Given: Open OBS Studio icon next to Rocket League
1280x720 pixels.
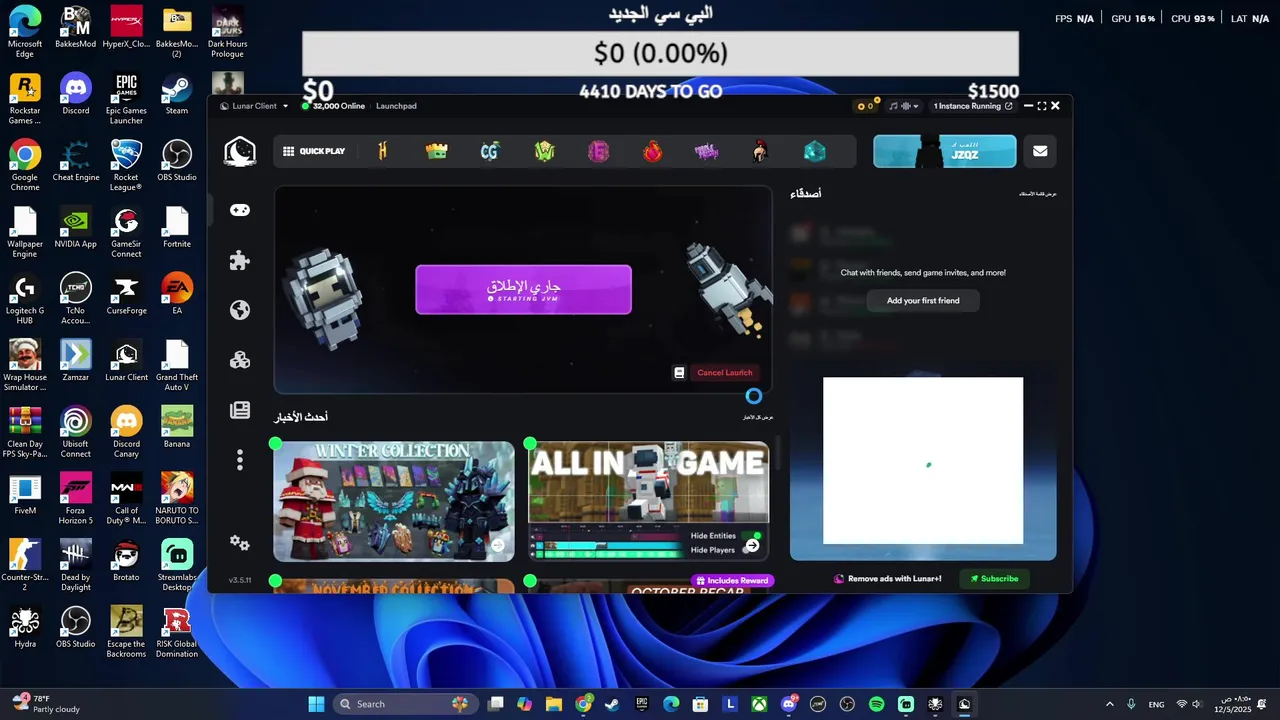Looking at the screenshot, I should click(177, 161).
